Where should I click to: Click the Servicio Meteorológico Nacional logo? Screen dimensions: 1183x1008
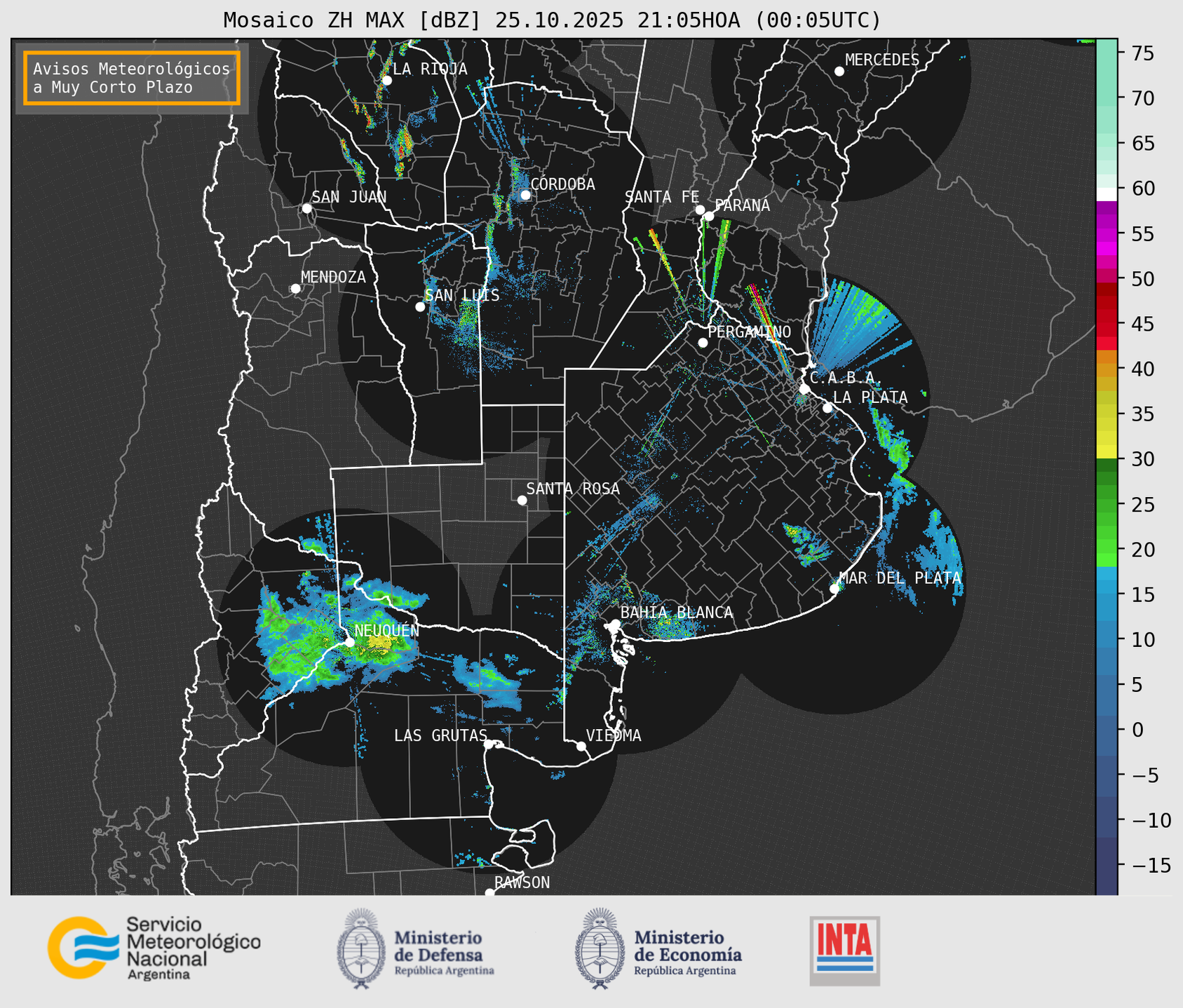coord(154,948)
